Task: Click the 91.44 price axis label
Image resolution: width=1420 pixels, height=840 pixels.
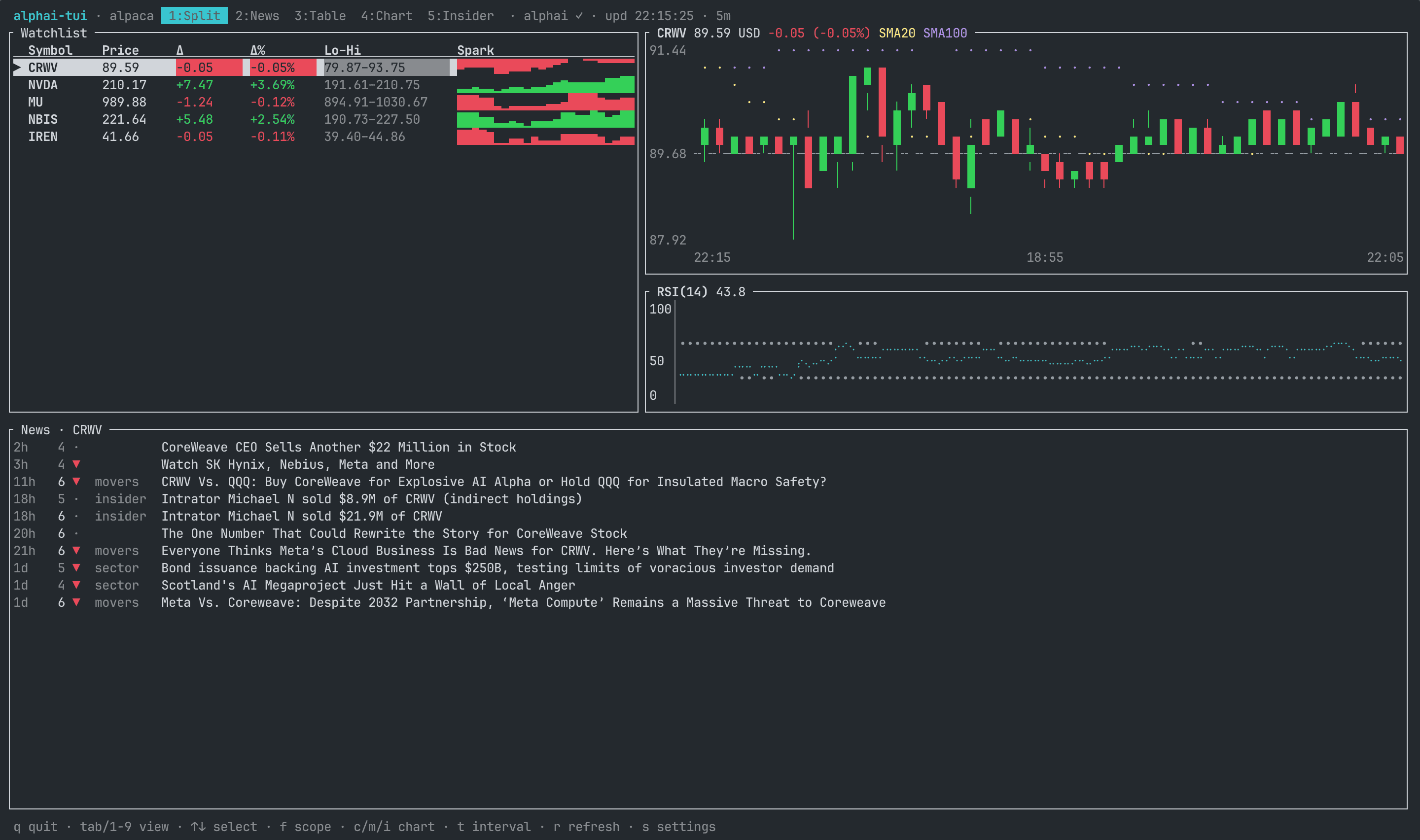Action: tap(668, 50)
